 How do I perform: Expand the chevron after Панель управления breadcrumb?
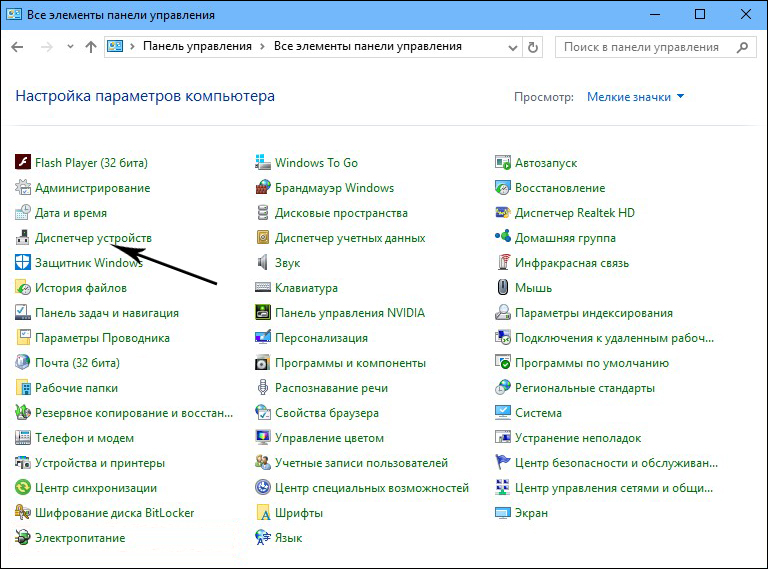point(263,47)
